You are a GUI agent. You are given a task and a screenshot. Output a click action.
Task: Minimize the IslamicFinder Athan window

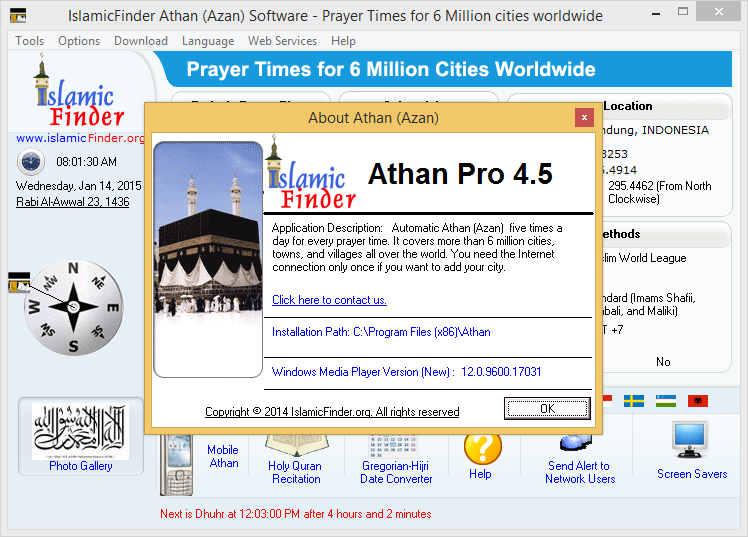click(x=656, y=13)
